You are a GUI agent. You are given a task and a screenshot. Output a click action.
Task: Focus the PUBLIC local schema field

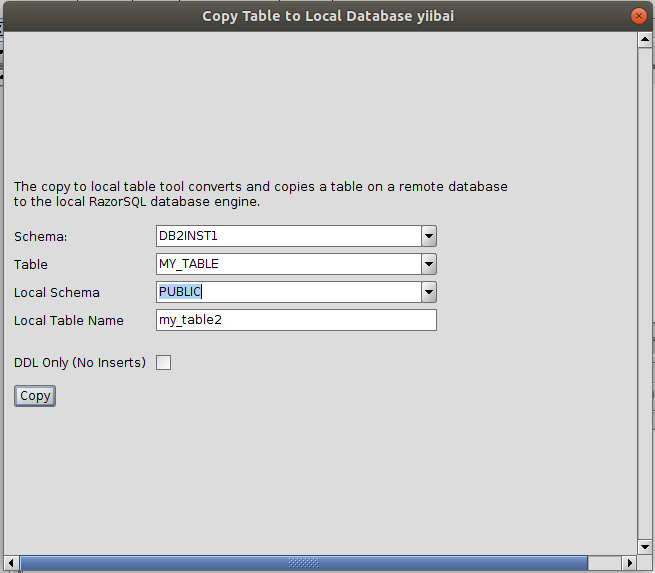pyautogui.click(x=288, y=292)
